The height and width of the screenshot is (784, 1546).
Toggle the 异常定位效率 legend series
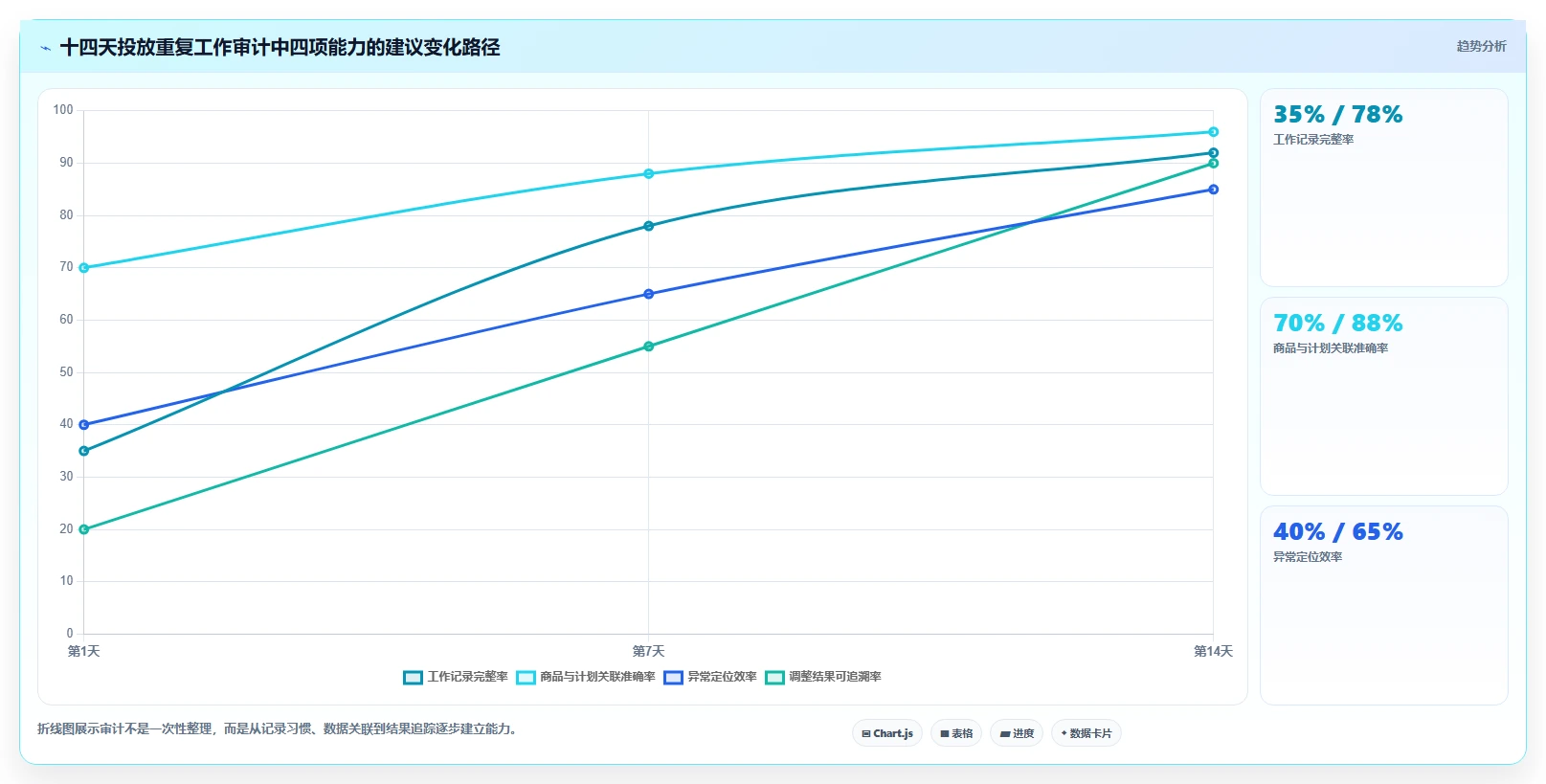click(710, 677)
